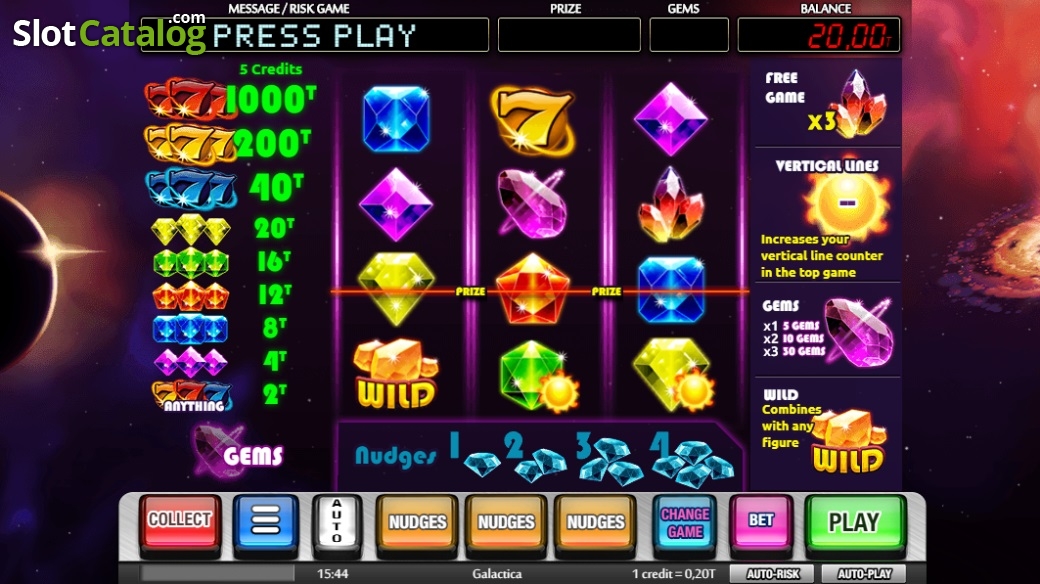Click the CHANGE GAME button
Image resolution: width=1040 pixels, height=584 pixels.
pyautogui.click(x=685, y=522)
